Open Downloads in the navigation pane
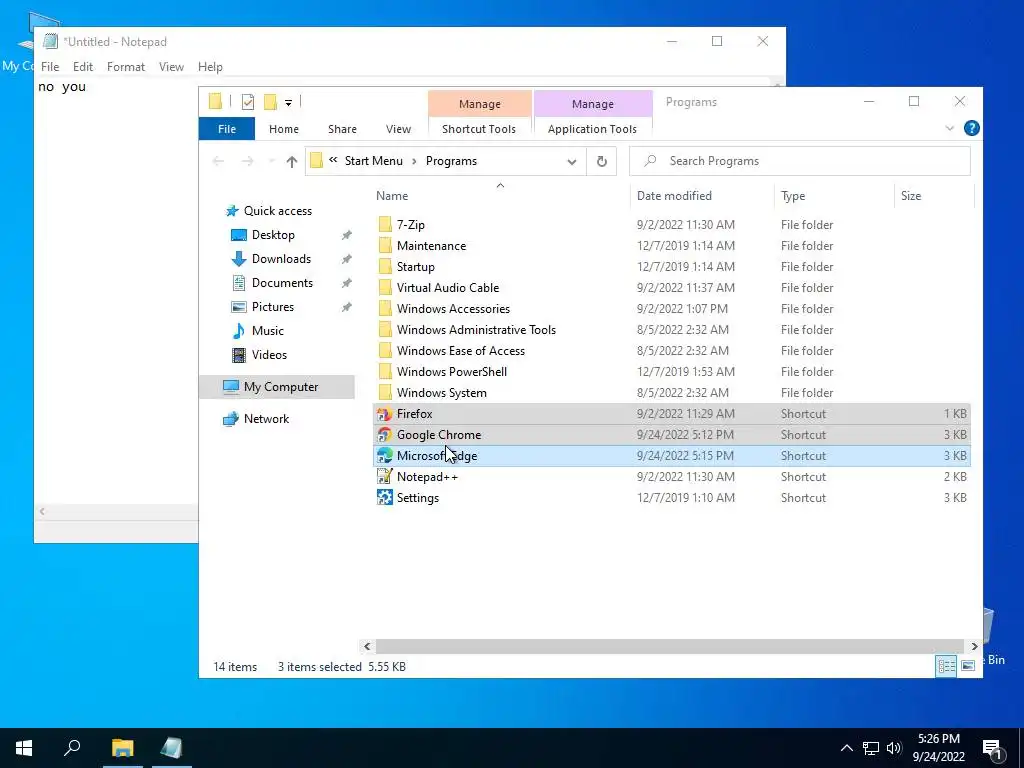 click(281, 259)
